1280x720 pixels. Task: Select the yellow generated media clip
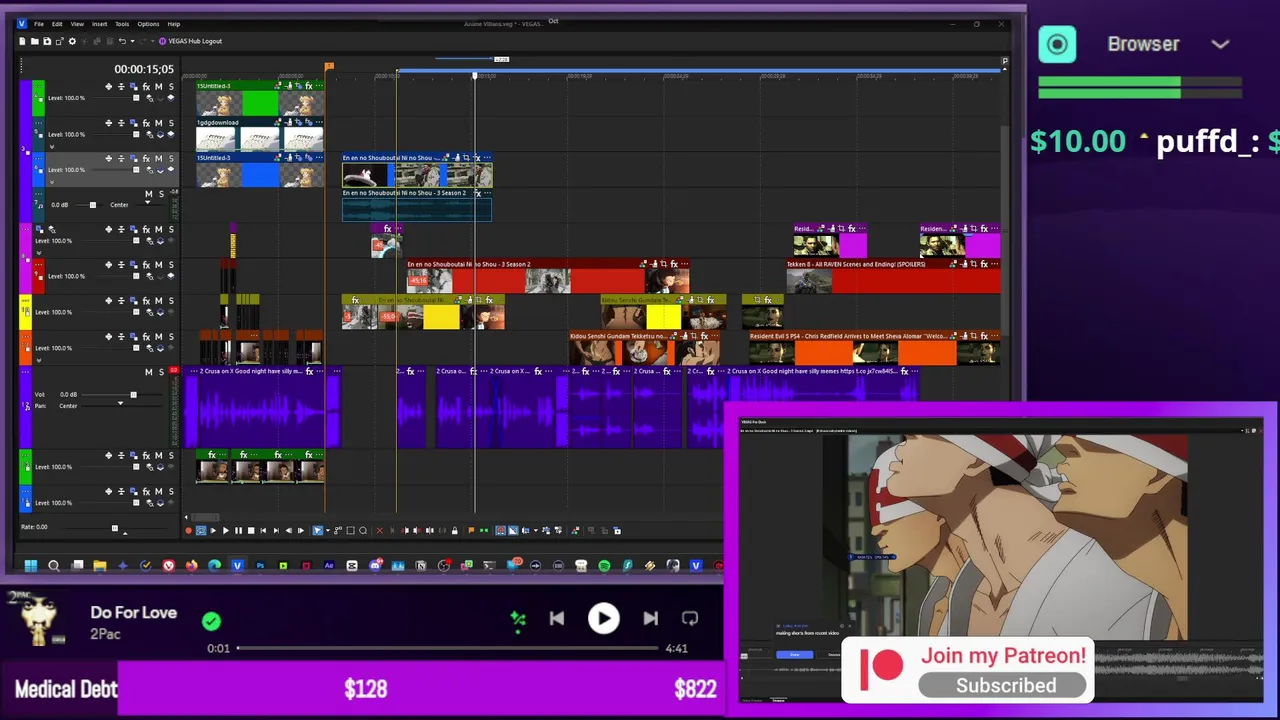pos(441,318)
